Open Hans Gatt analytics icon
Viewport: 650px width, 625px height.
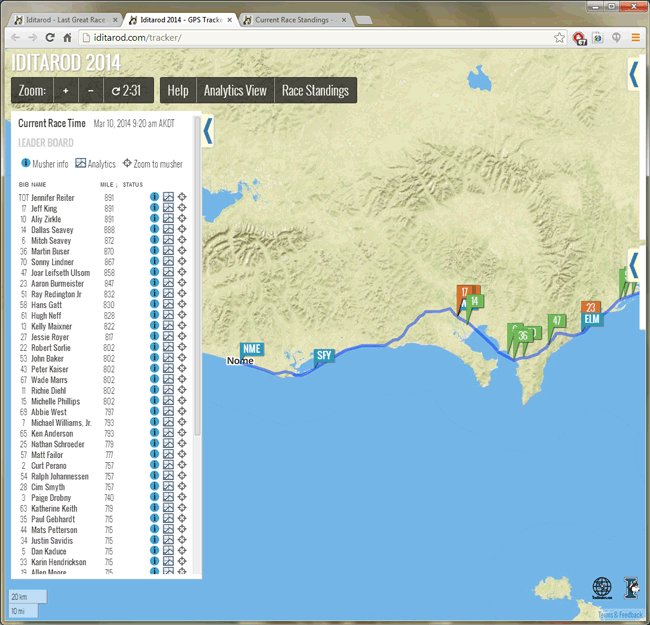[168, 304]
